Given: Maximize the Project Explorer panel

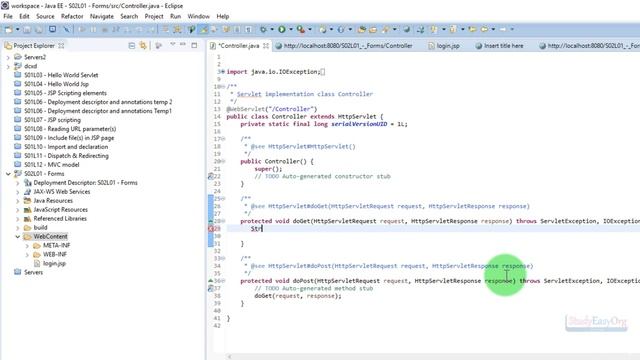Looking at the screenshot, I should pyautogui.click(x=194, y=45).
